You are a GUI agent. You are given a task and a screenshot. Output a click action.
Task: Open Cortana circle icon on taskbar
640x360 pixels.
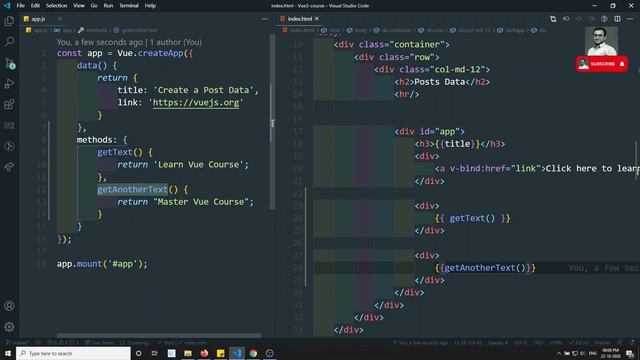click(138, 353)
